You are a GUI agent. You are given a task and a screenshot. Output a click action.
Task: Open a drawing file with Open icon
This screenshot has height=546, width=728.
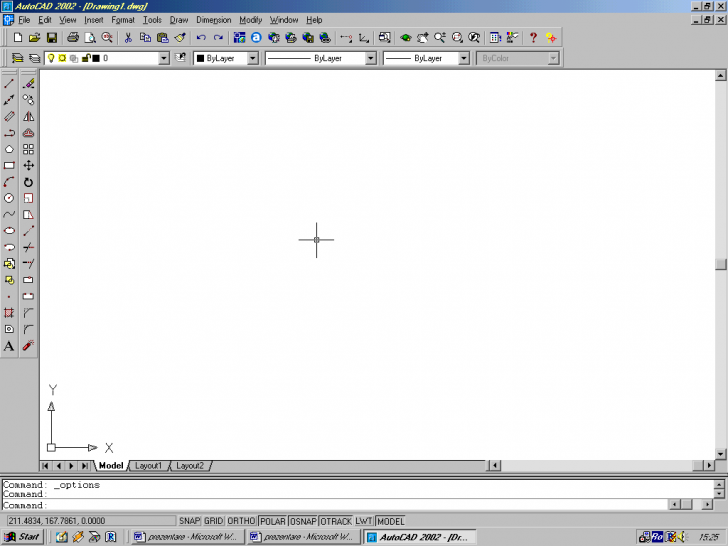(34, 38)
